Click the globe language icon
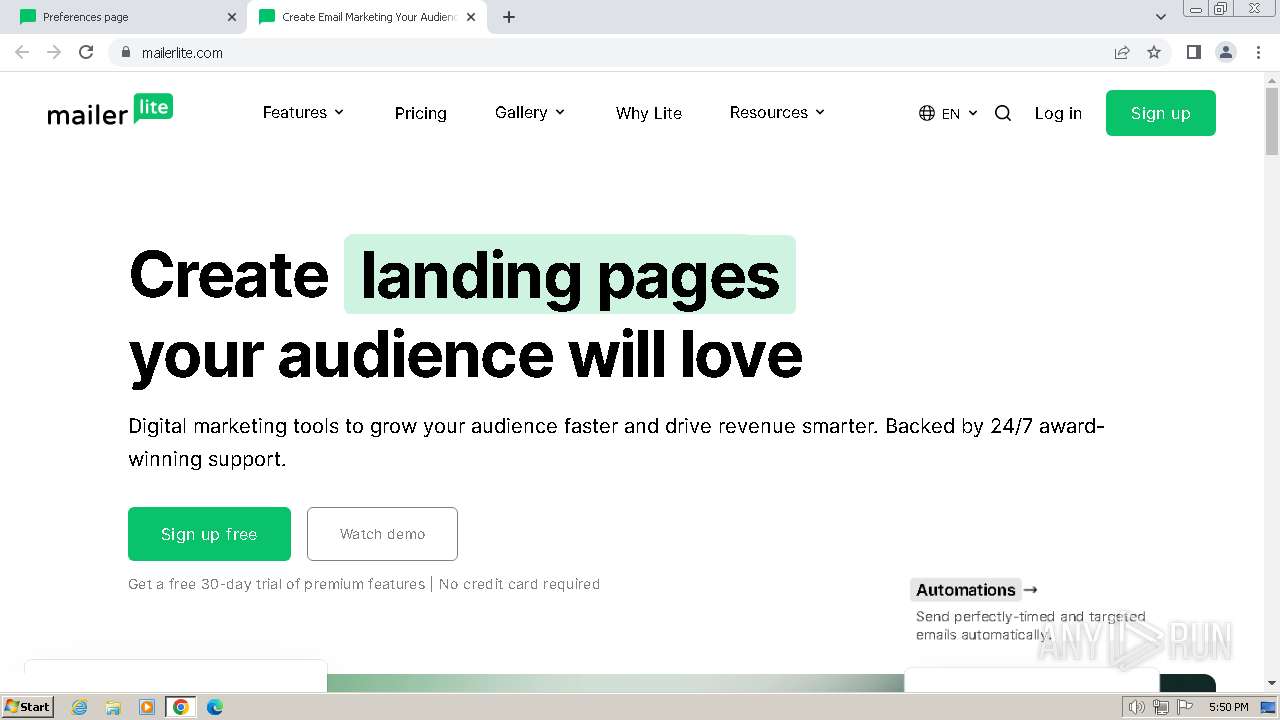Viewport: 1280px width, 720px height. click(927, 113)
